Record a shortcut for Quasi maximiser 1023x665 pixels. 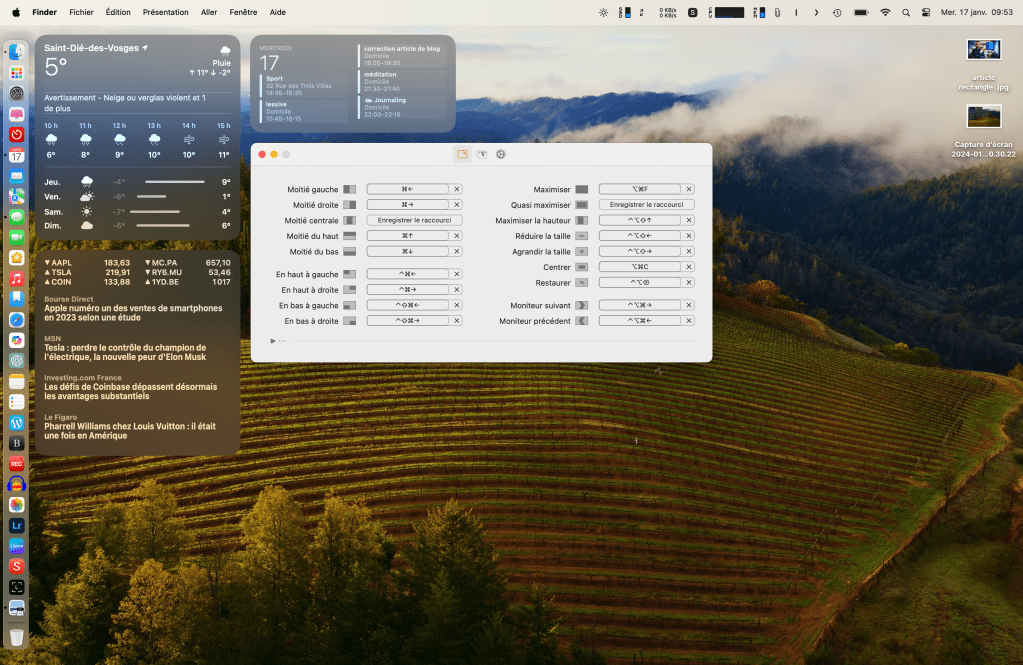pos(646,204)
